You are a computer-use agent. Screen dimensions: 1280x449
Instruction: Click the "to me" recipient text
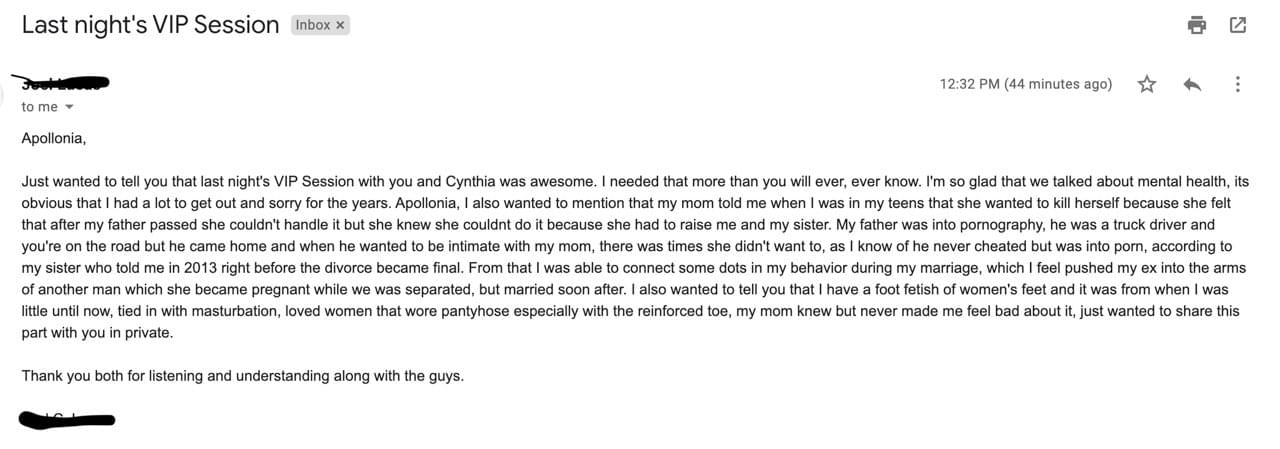(40, 107)
